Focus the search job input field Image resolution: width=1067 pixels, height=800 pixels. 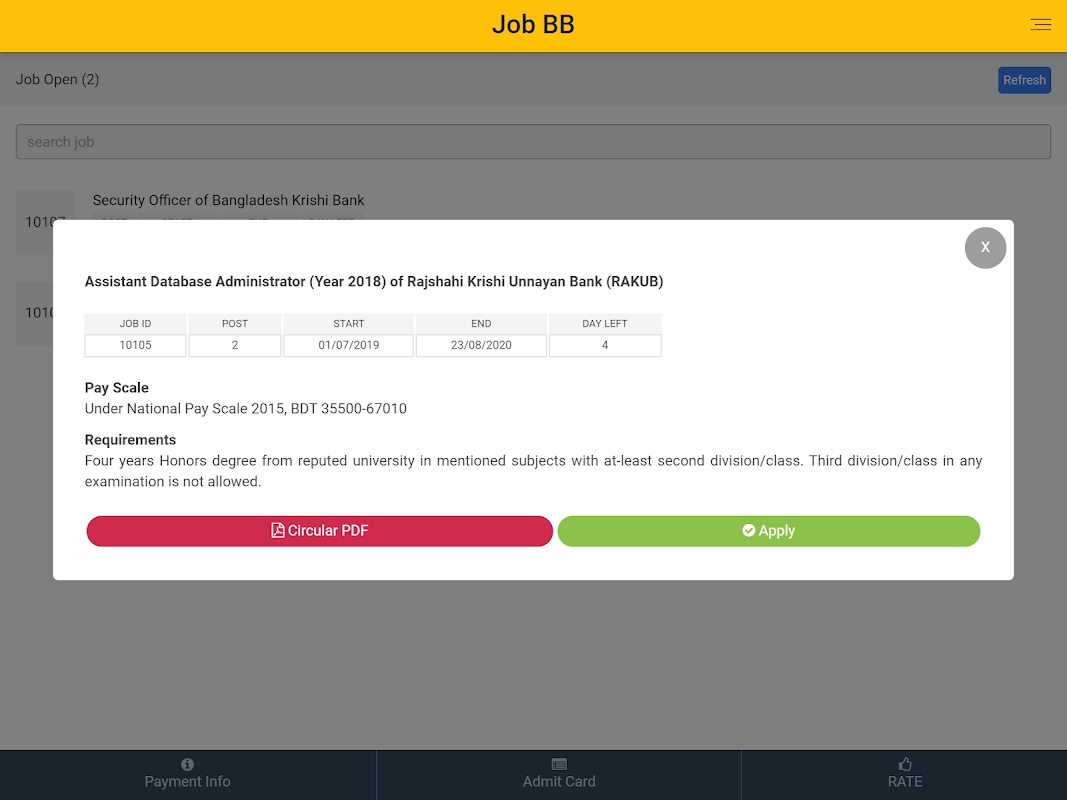(533, 141)
